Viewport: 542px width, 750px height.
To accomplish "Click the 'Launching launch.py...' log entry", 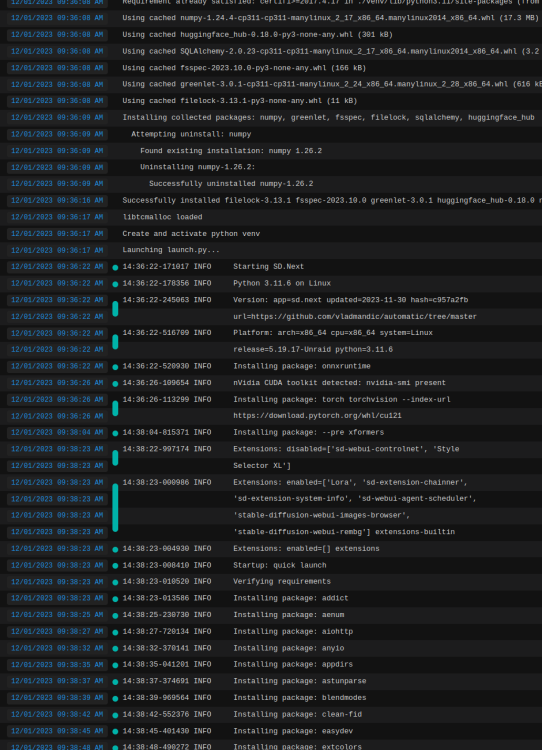I will pyautogui.click(x=171, y=250).
